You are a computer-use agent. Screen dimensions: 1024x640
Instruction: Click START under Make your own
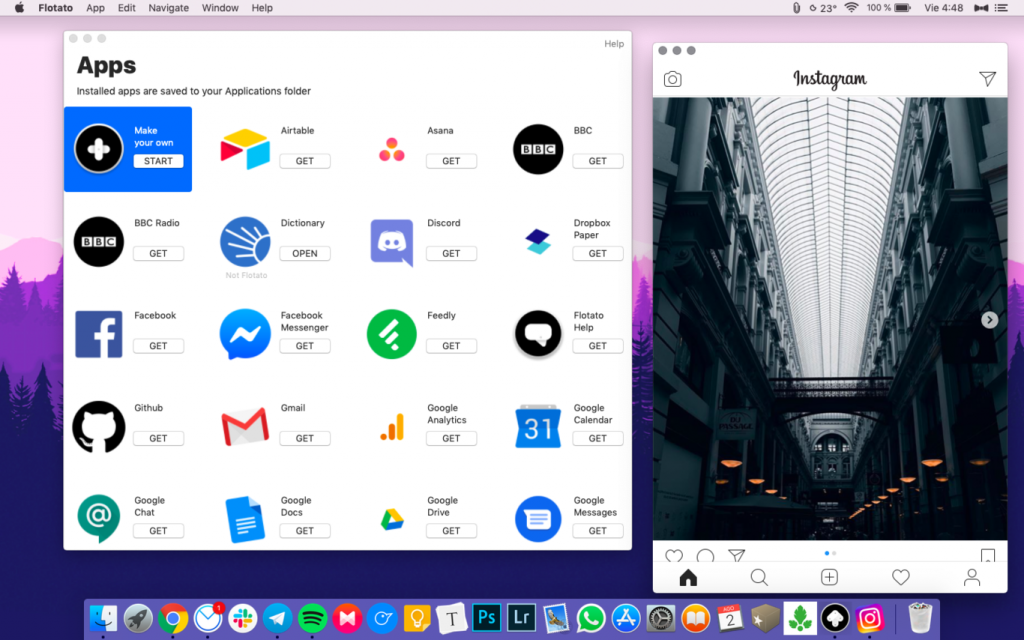click(158, 161)
